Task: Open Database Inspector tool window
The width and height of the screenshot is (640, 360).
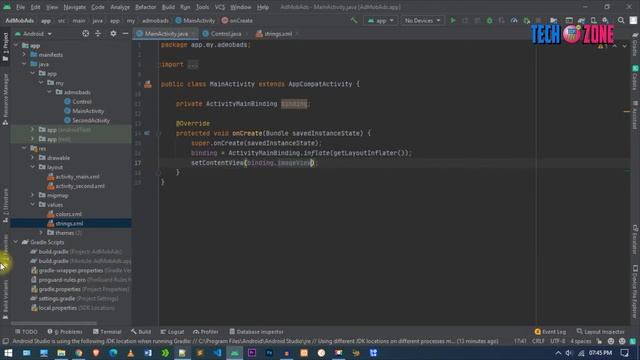Action: [x=256, y=332]
